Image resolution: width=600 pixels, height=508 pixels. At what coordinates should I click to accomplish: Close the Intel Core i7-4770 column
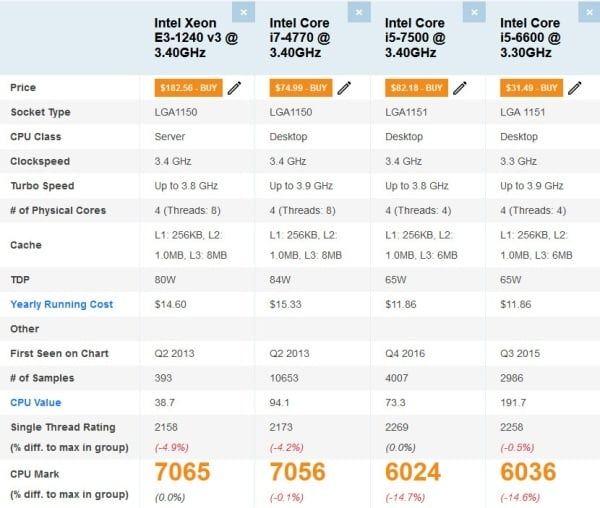359,13
